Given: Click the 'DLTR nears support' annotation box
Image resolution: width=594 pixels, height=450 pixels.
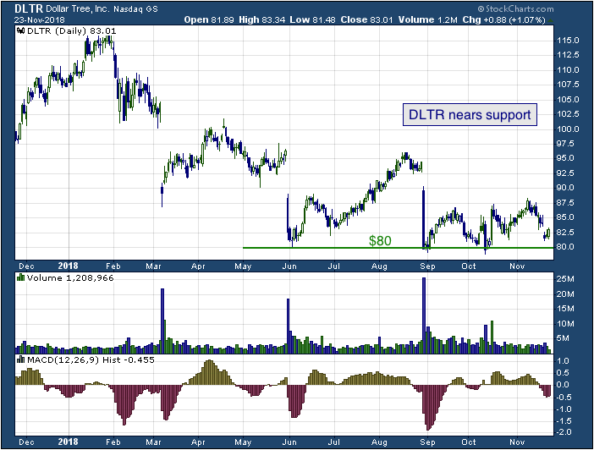Looking at the screenshot, I should (x=470, y=114).
